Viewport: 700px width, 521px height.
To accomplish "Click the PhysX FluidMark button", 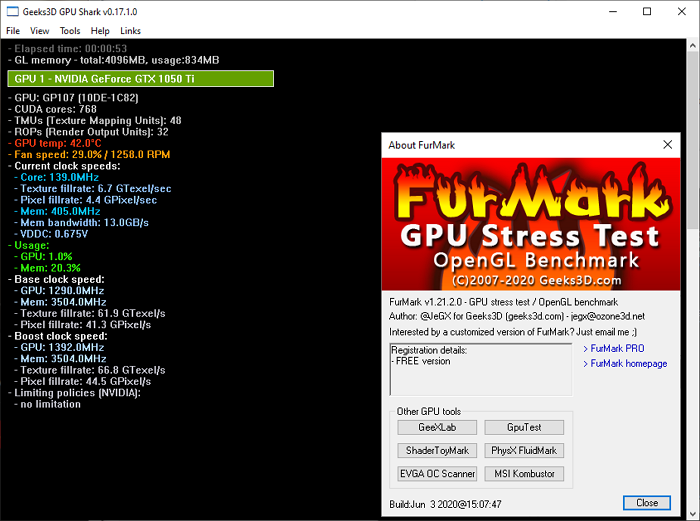I will click(524, 450).
